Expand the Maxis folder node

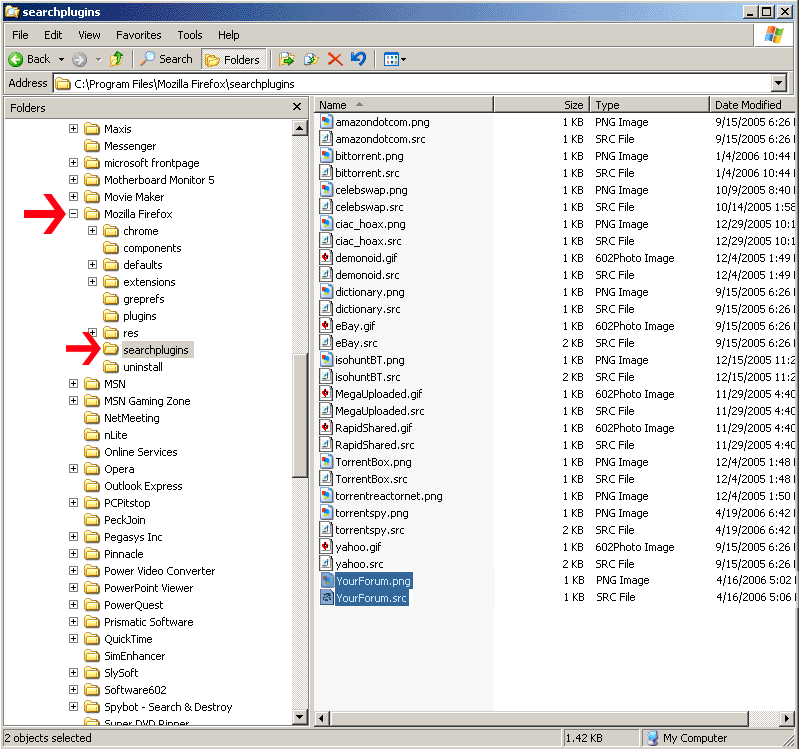click(x=73, y=128)
